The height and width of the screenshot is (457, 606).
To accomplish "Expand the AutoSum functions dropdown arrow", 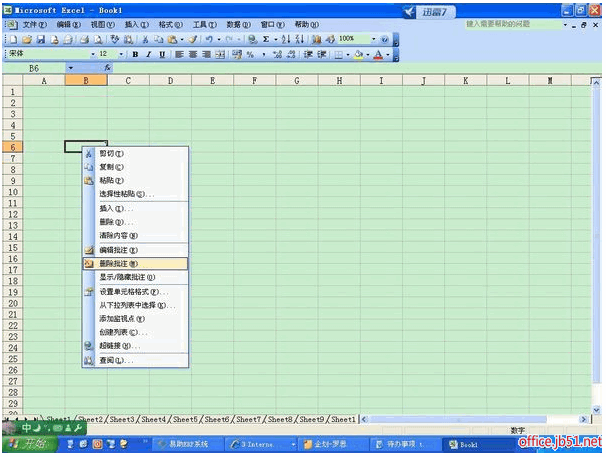I will 276,39.
